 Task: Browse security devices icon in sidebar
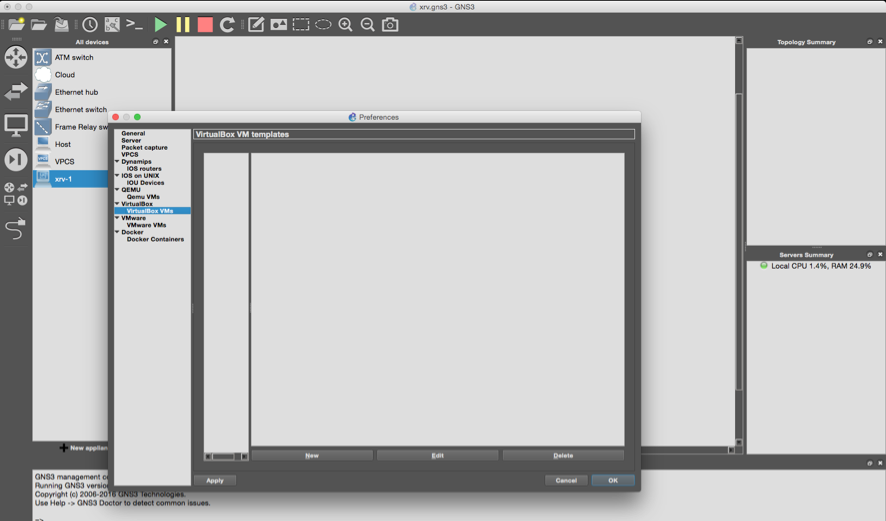pyautogui.click(x=16, y=159)
